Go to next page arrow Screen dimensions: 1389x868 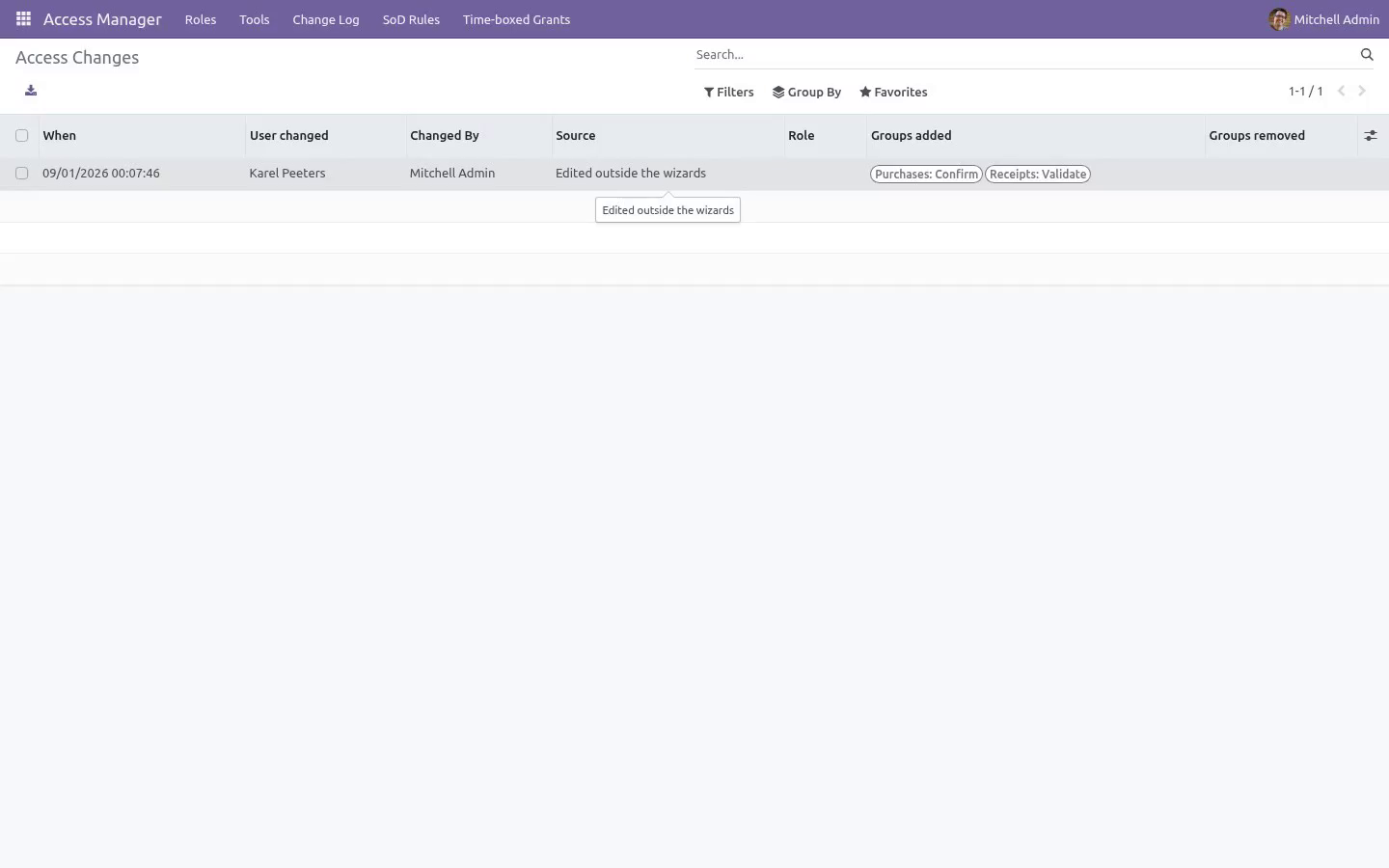[x=1362, y=91]
